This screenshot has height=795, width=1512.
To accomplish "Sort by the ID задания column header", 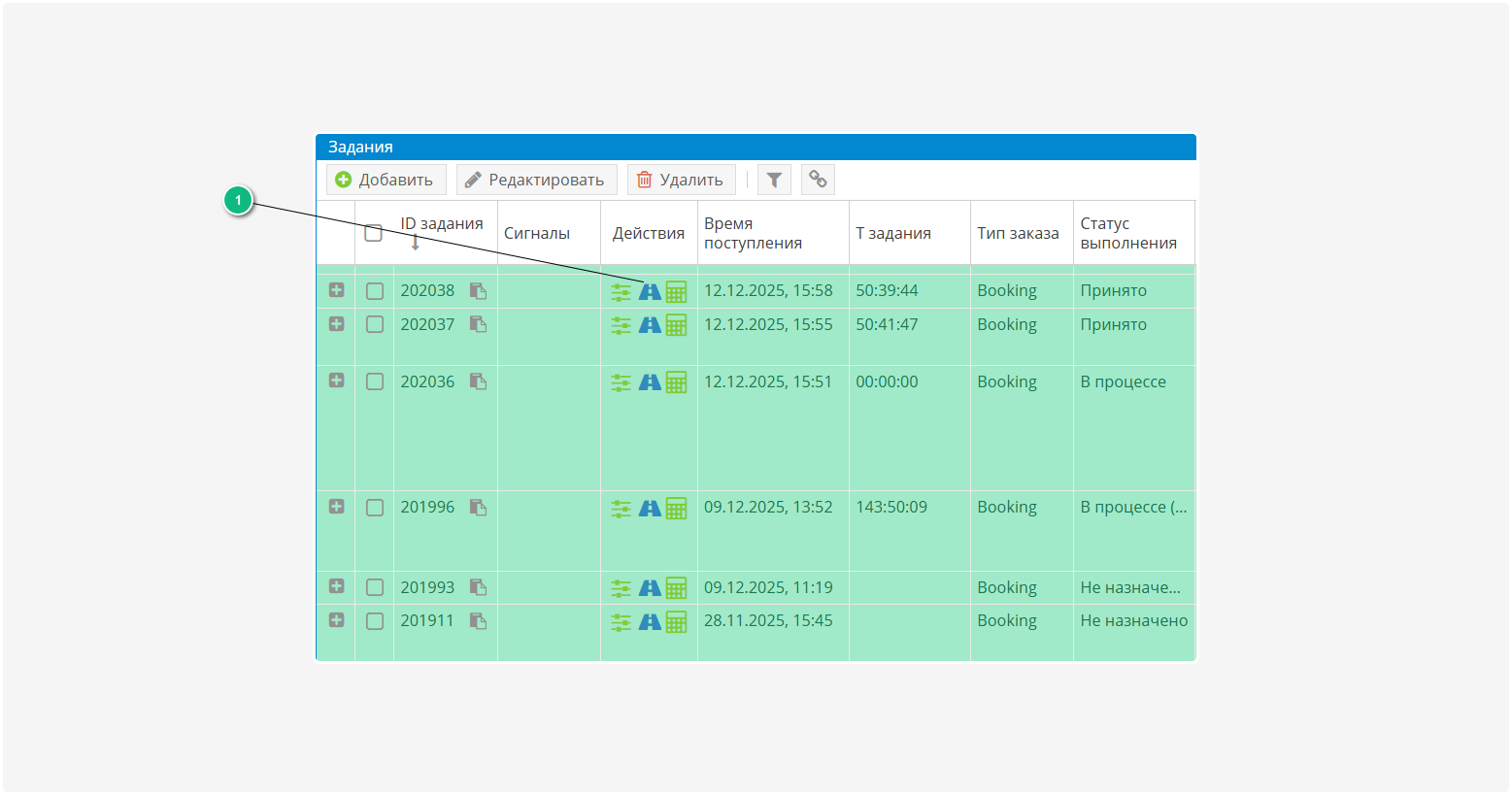I will 442,224.
